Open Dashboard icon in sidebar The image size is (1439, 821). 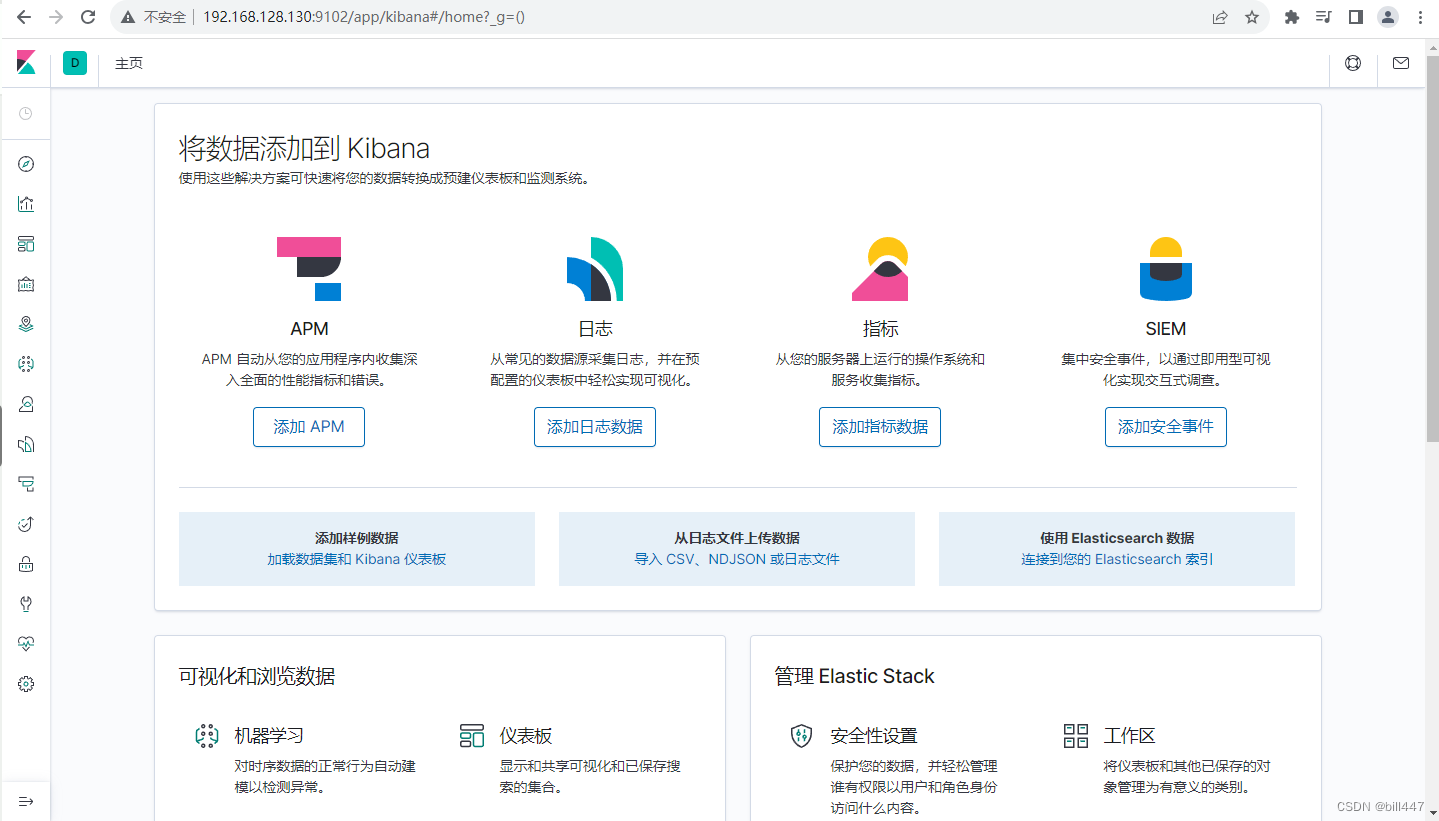pos(26,244)
